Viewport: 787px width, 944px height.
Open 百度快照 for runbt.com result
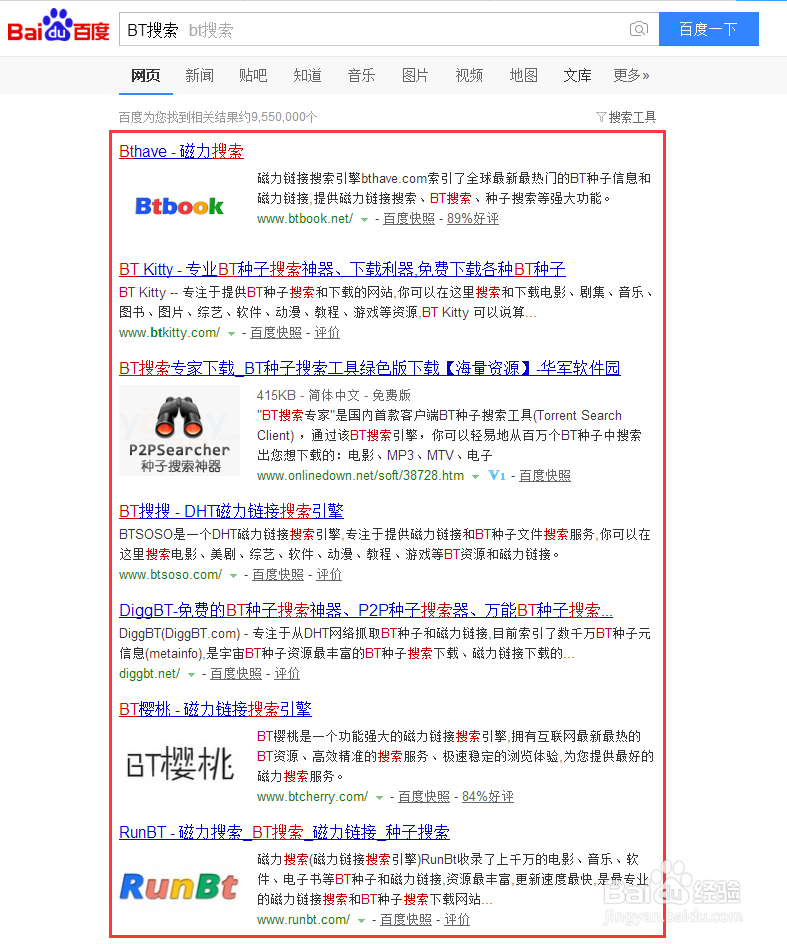[406, 919]
